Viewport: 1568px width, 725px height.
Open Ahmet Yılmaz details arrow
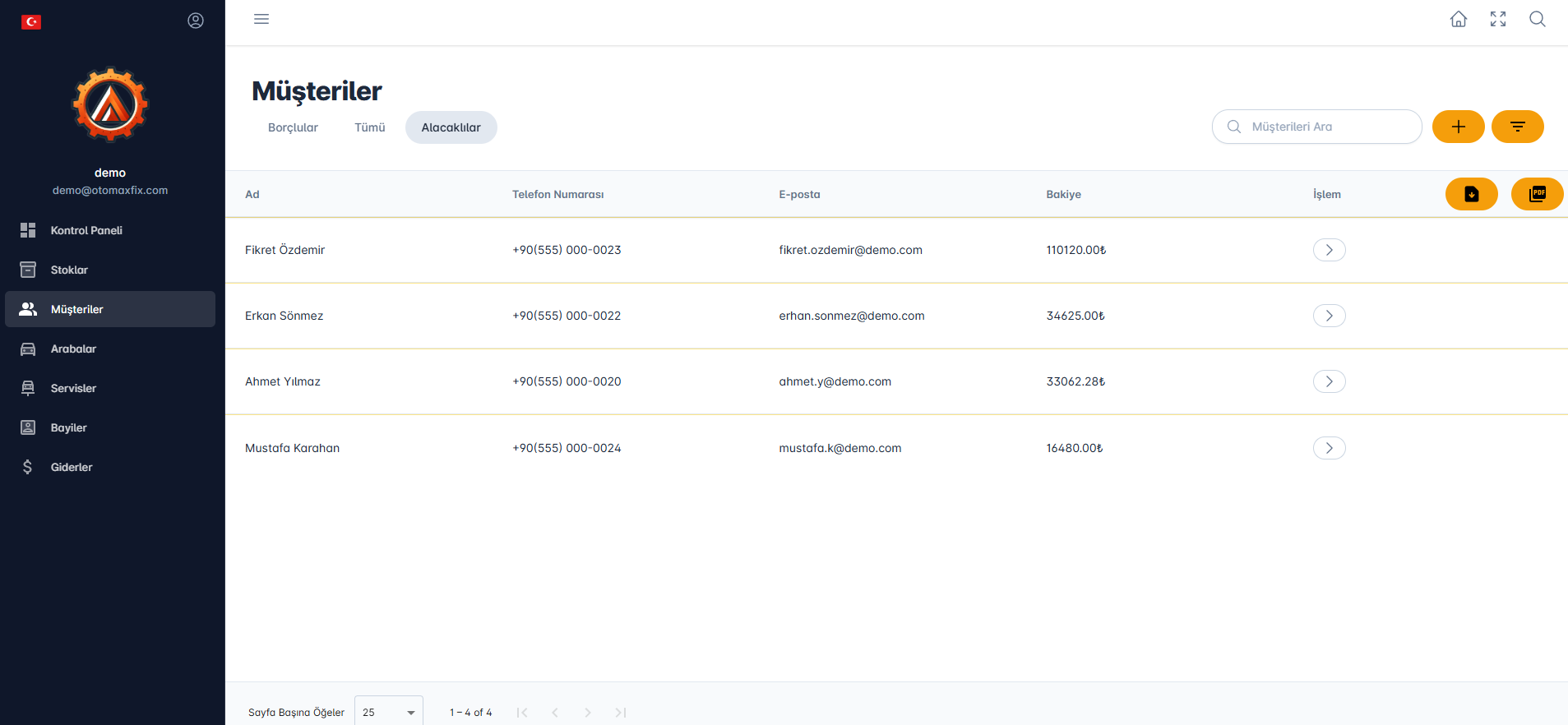1330,381
